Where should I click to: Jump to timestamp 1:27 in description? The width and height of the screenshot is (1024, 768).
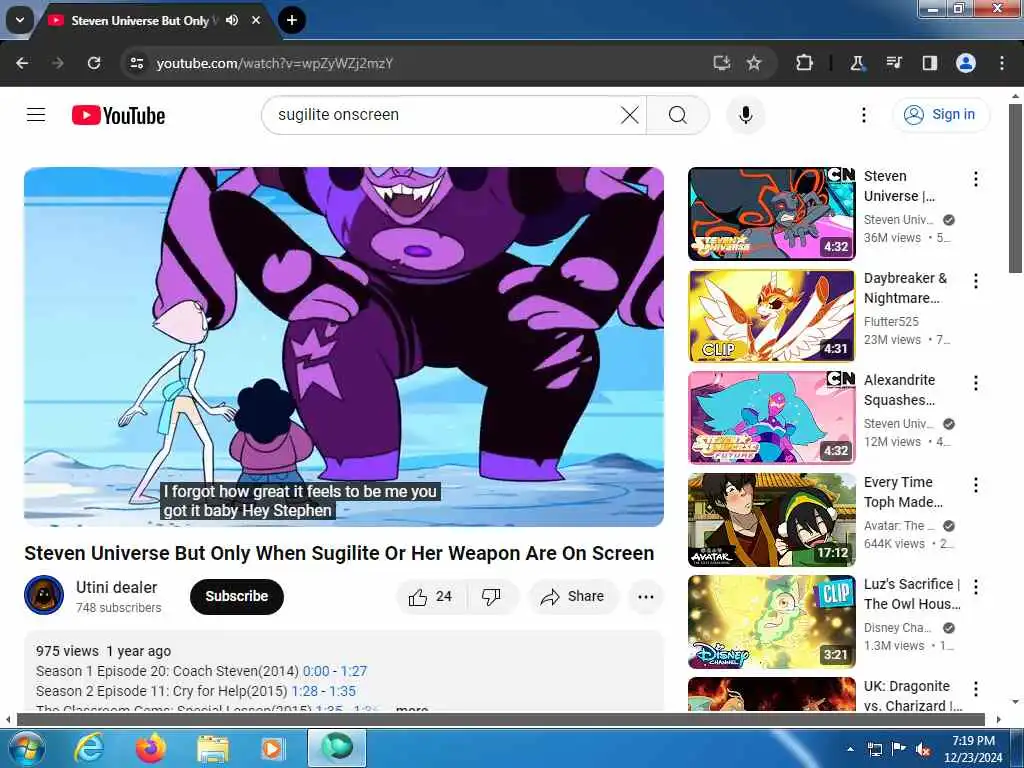tap(354, 671)
